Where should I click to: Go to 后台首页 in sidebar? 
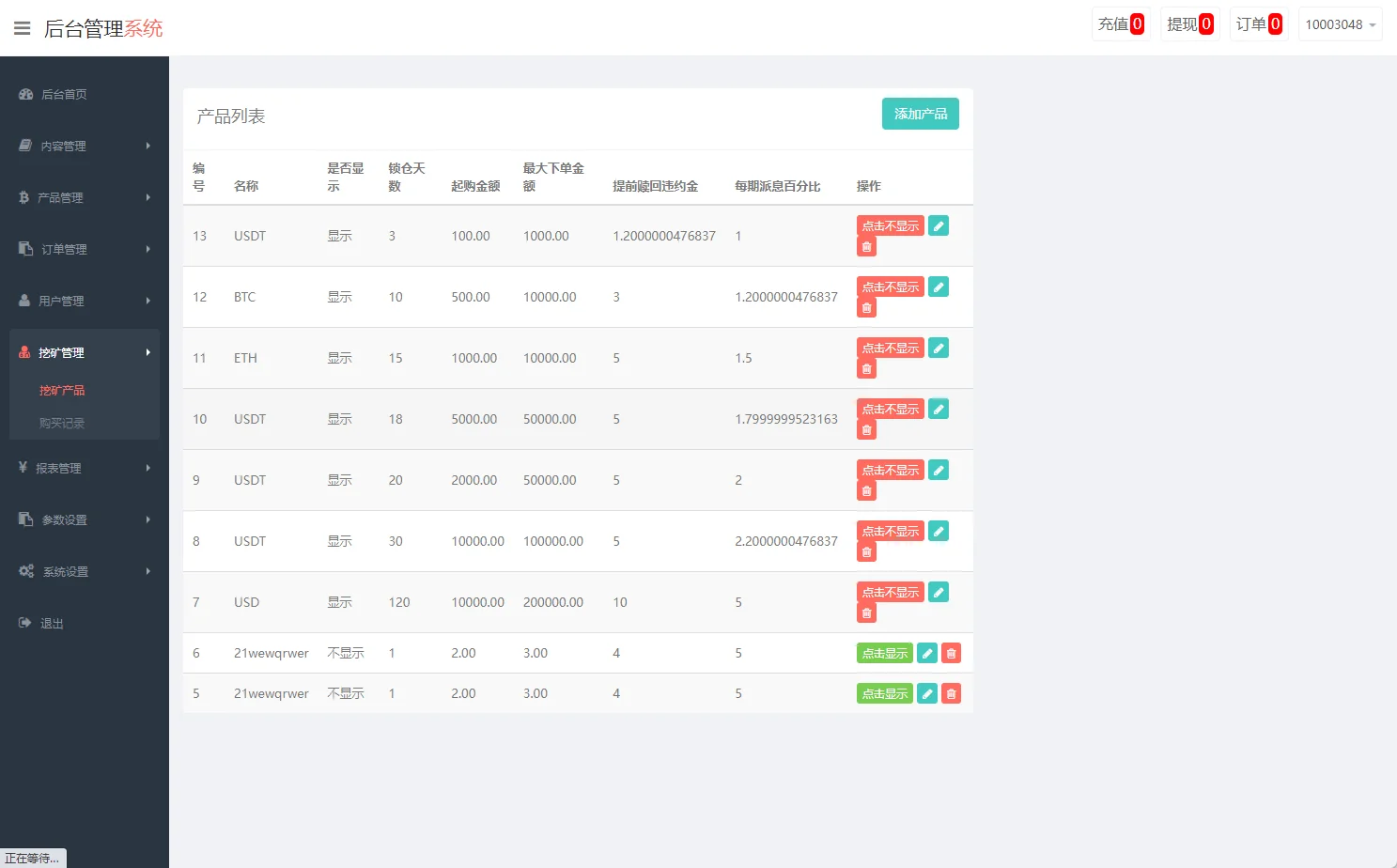pos(64,94)
